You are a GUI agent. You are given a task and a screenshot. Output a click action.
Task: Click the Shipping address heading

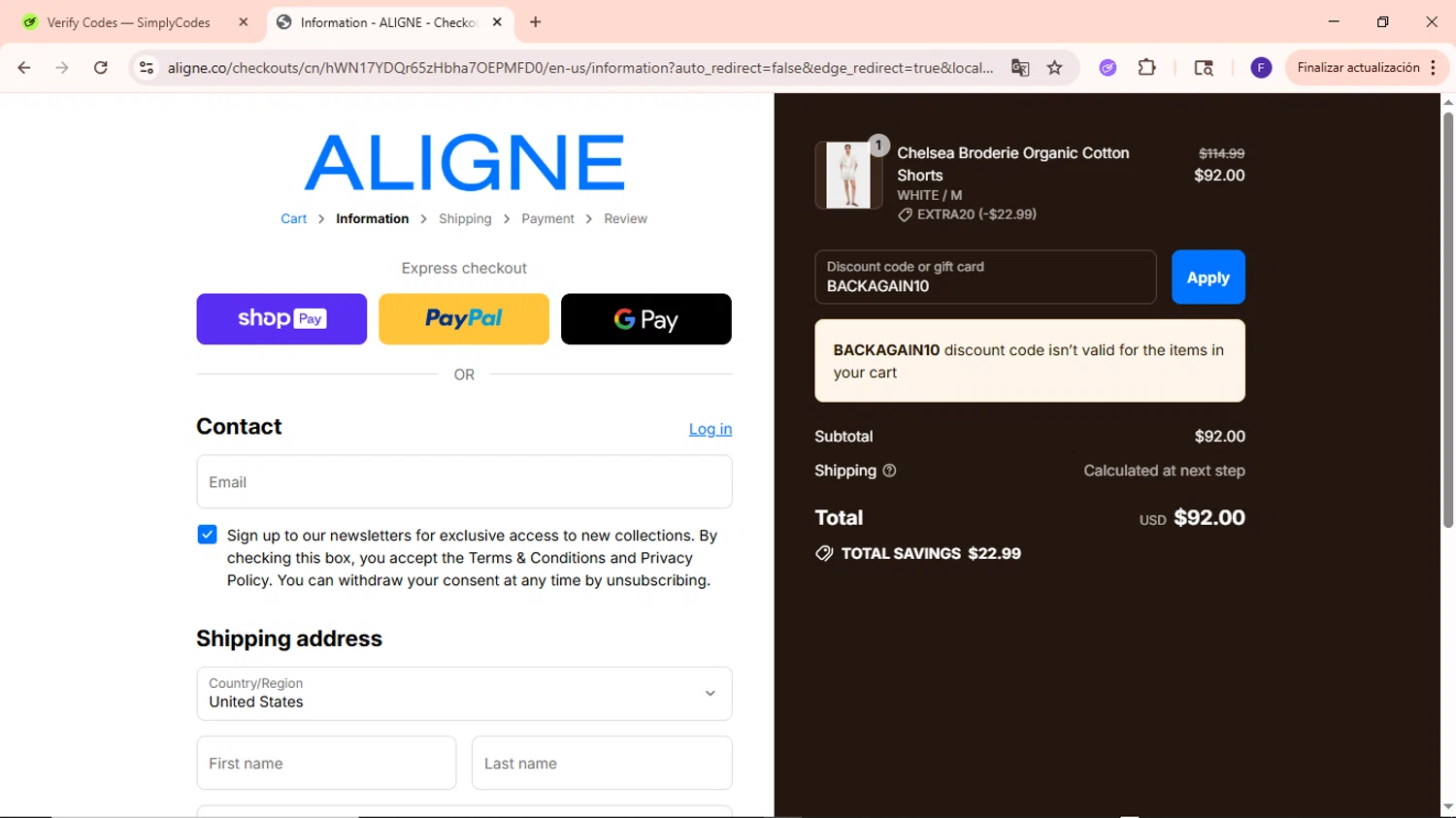tap(289, 638)
